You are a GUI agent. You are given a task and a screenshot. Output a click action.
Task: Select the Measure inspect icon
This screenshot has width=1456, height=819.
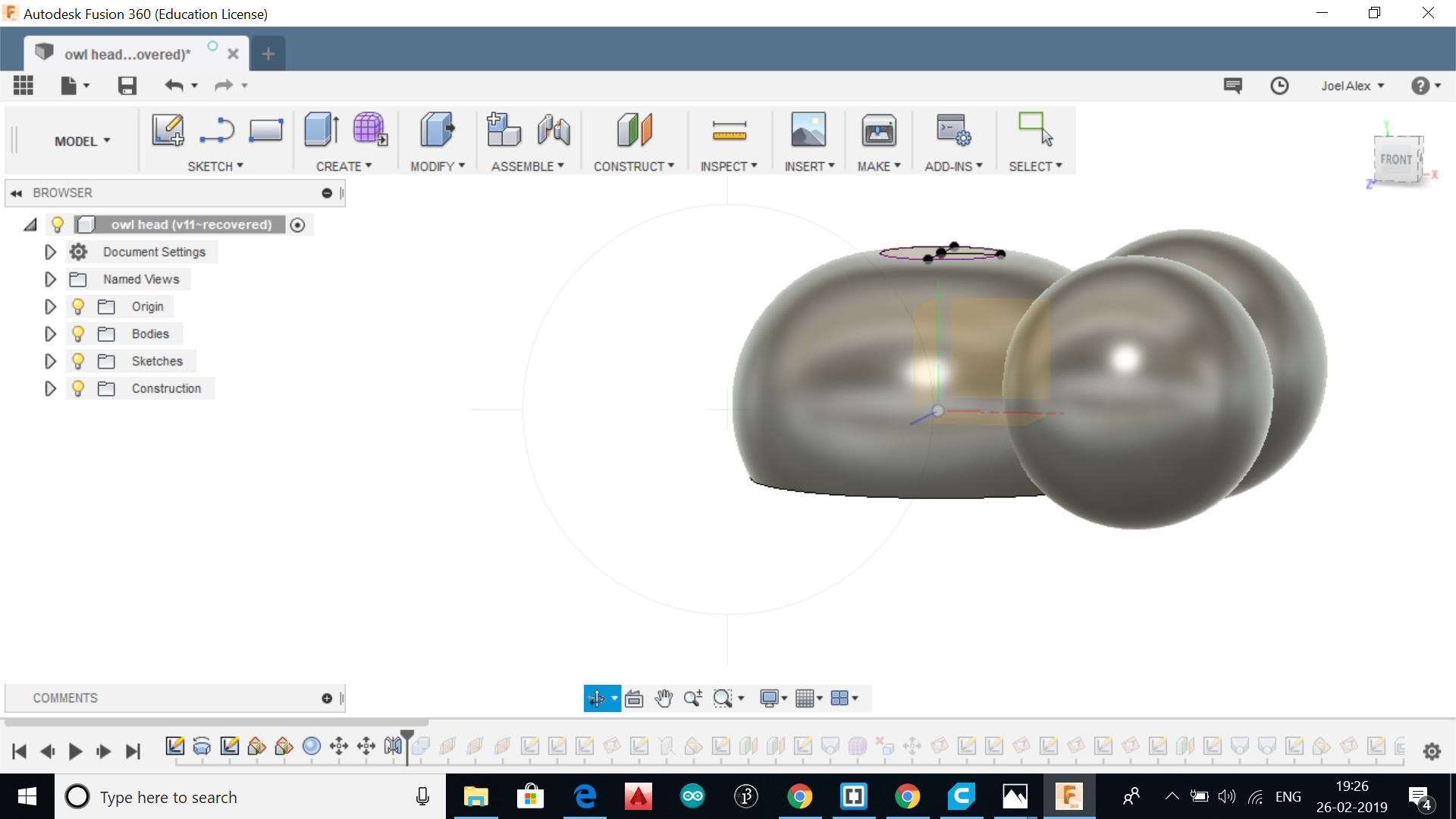pos(729,131)
